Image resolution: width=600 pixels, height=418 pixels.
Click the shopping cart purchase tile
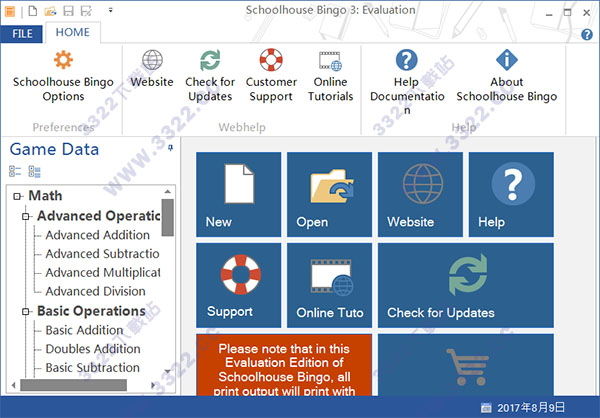click(x=466, y=364)
